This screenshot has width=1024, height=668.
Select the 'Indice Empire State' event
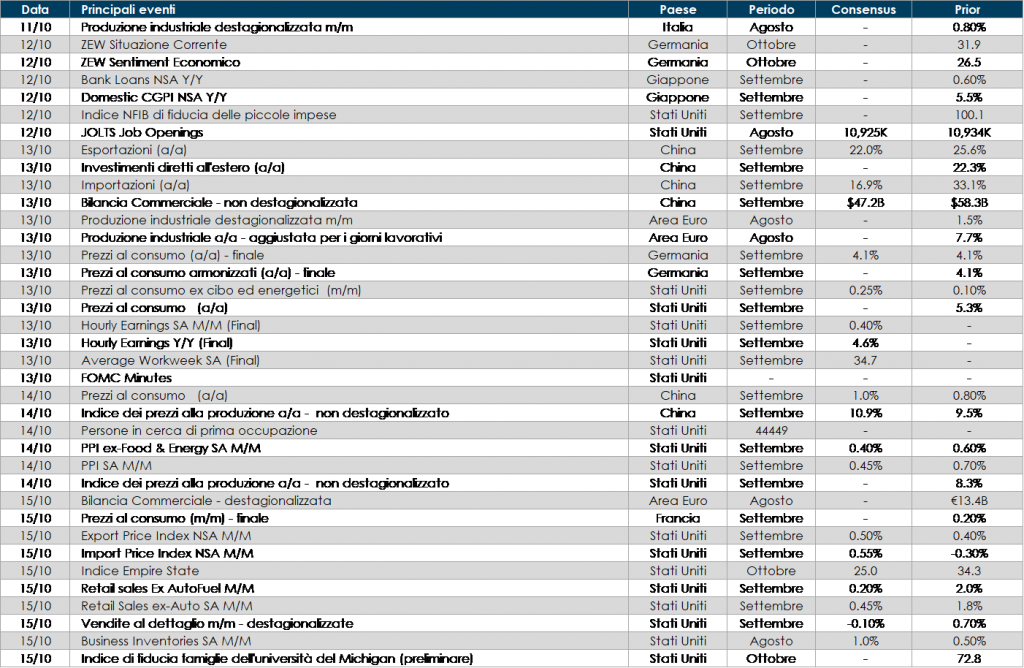[x=139, y=571]
